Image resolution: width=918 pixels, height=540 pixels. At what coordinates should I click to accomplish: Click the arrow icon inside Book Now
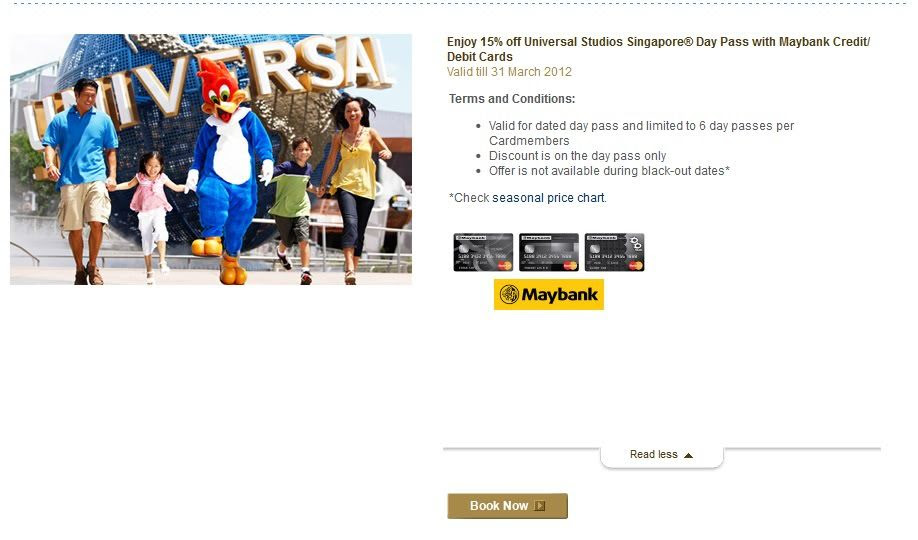(540, 506)
